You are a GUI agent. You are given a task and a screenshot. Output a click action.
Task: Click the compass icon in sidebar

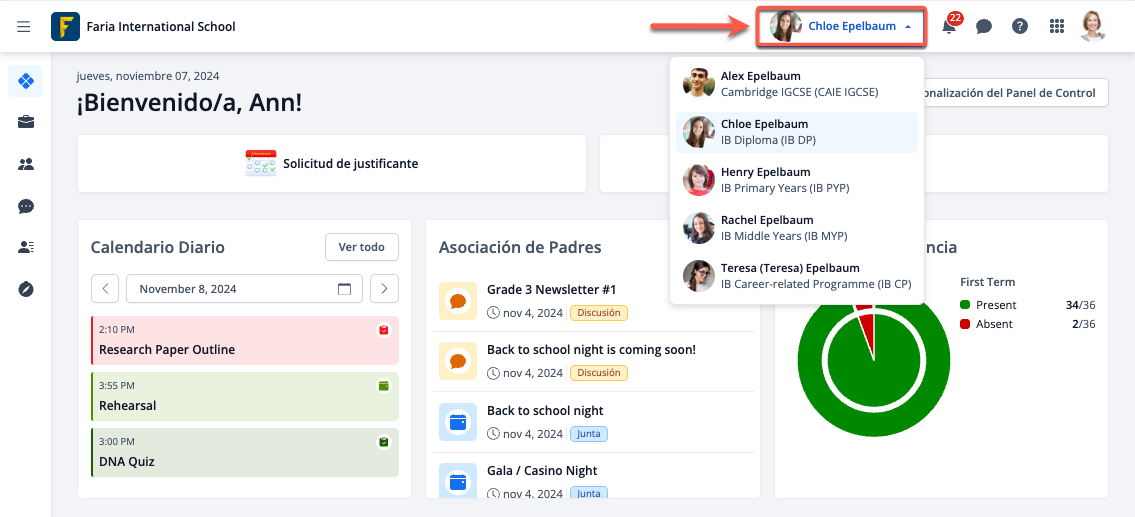point(26,289)
